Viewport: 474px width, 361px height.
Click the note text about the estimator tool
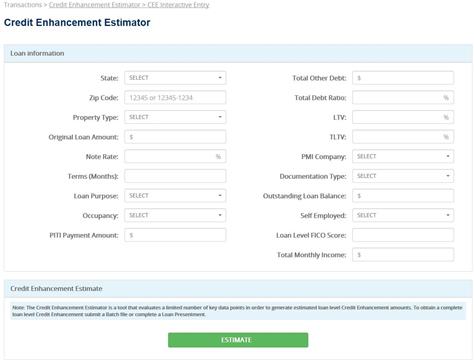coord(237,311)
